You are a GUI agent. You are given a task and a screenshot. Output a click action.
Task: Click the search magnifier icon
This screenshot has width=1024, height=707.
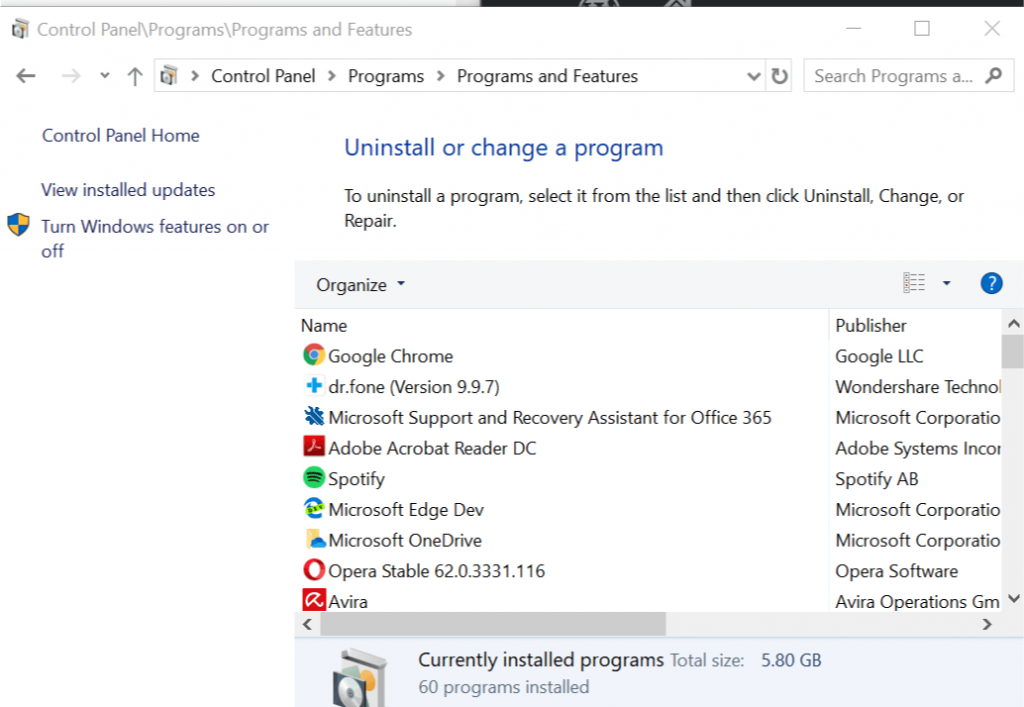[993, 76]
